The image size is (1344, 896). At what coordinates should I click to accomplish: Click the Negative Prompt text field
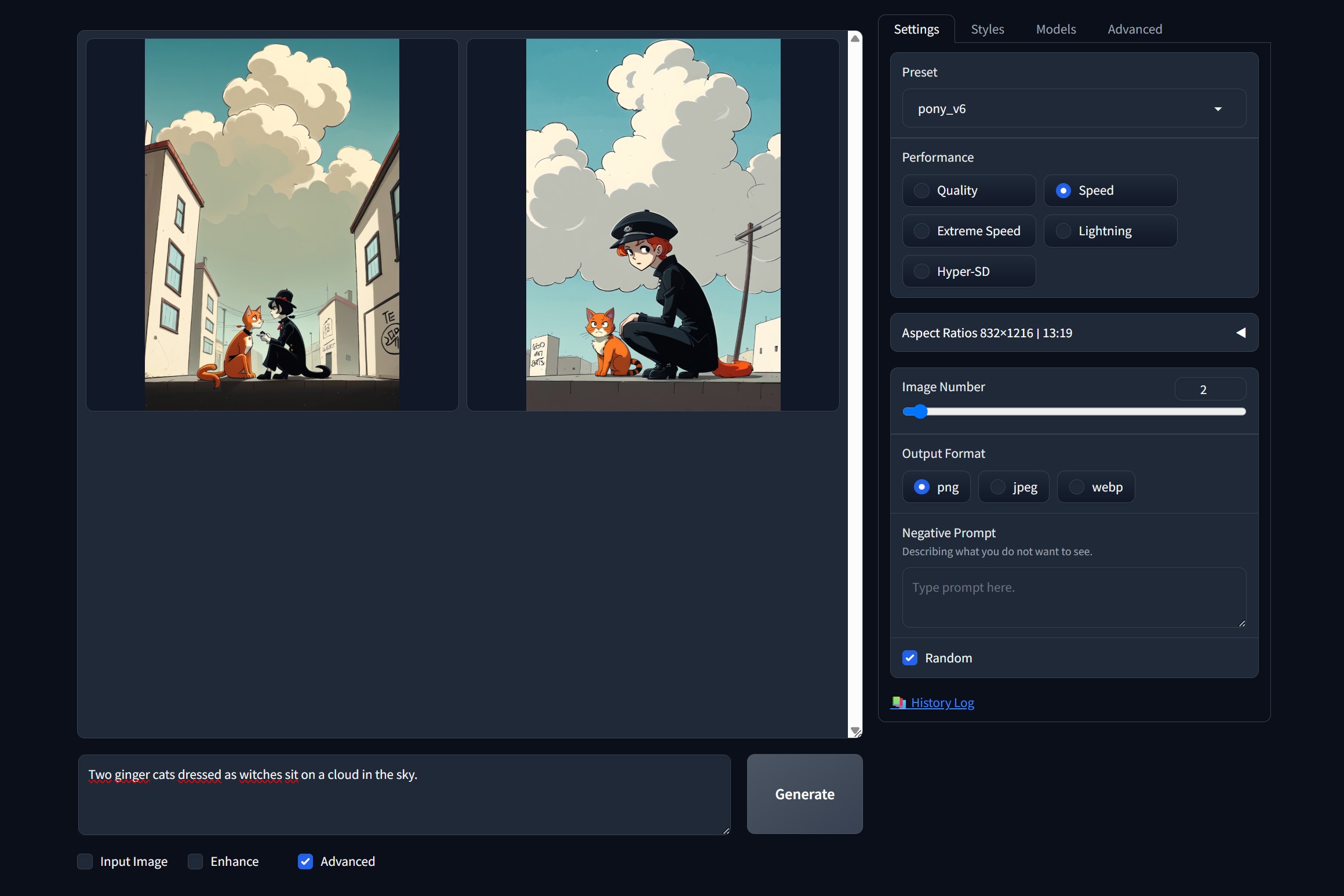click(x=1073, y=597)
